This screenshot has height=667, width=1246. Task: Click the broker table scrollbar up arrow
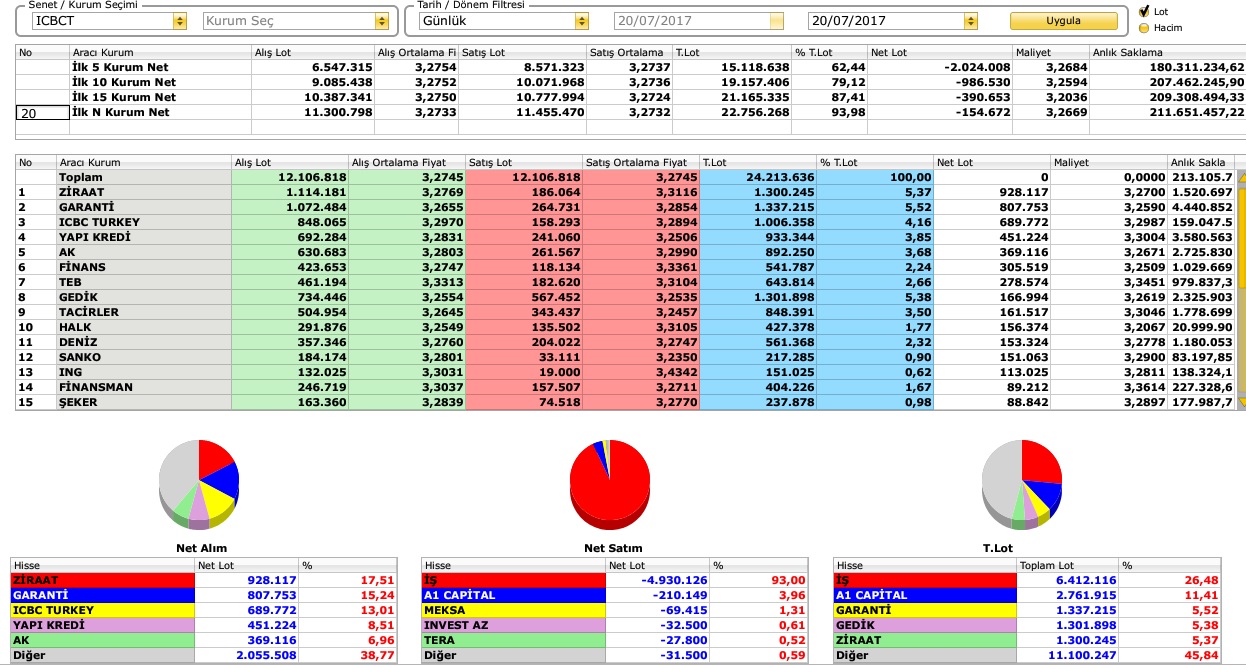(1241, 177)
